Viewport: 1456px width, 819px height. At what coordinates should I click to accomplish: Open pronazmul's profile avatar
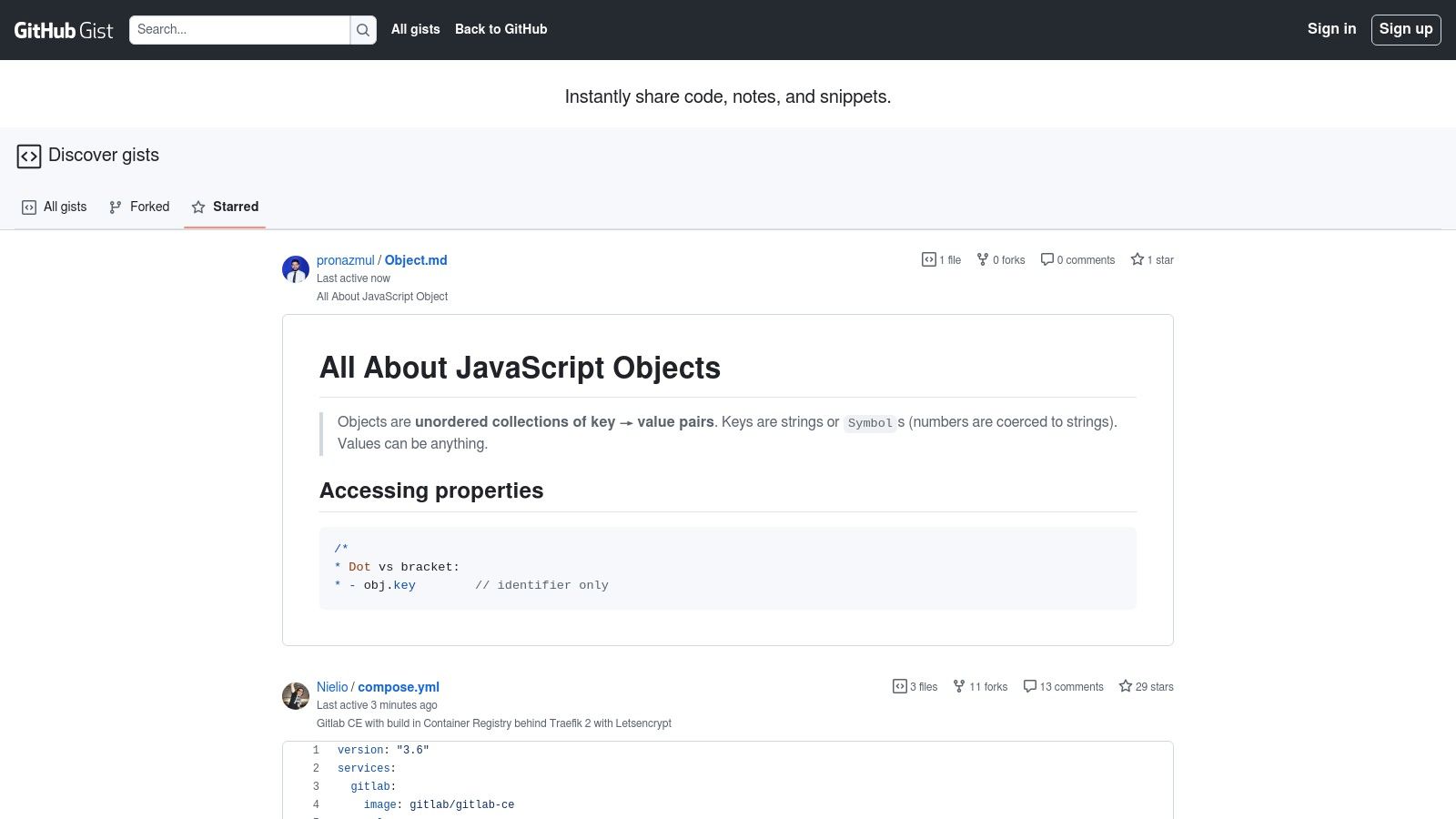[296, 268]
